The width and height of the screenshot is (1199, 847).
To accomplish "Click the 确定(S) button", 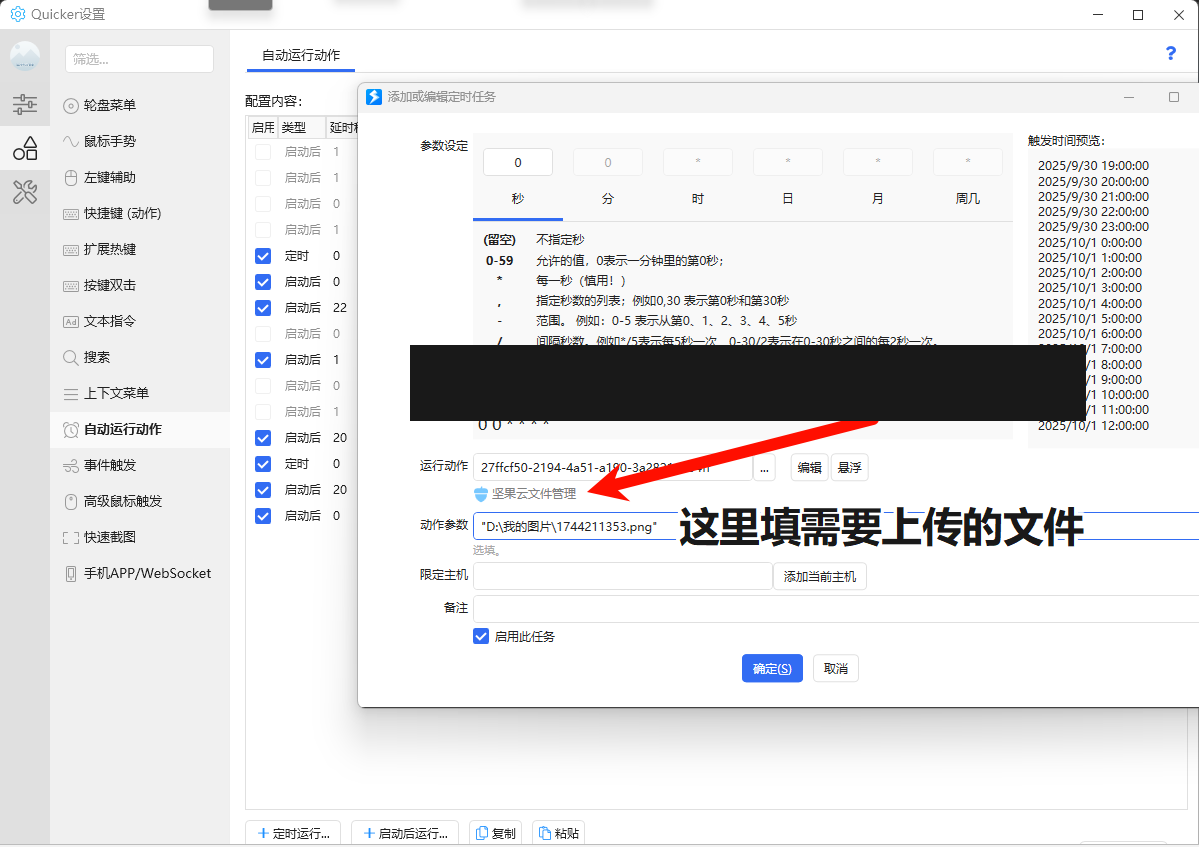I will [x=772, y=669].
